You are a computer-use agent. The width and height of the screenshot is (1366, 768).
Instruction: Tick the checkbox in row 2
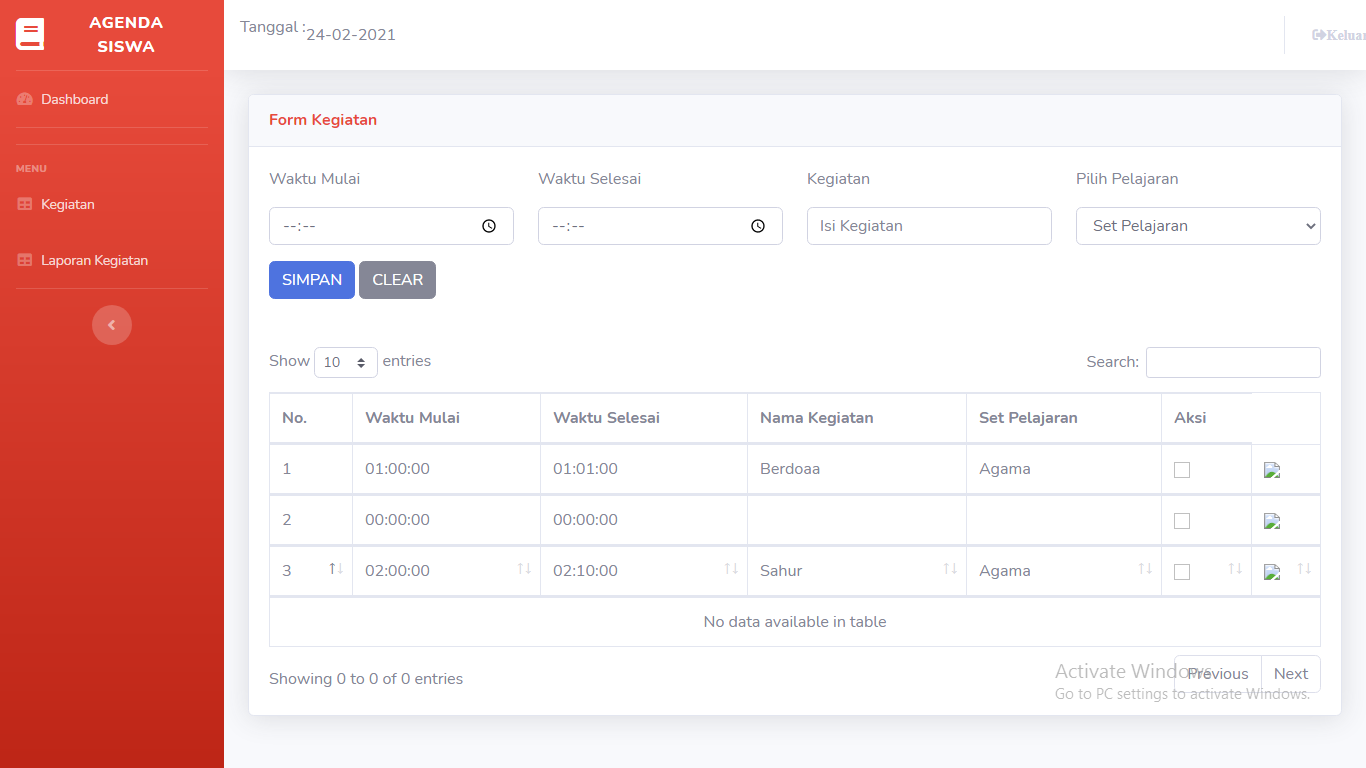(x=1182, y=521)
